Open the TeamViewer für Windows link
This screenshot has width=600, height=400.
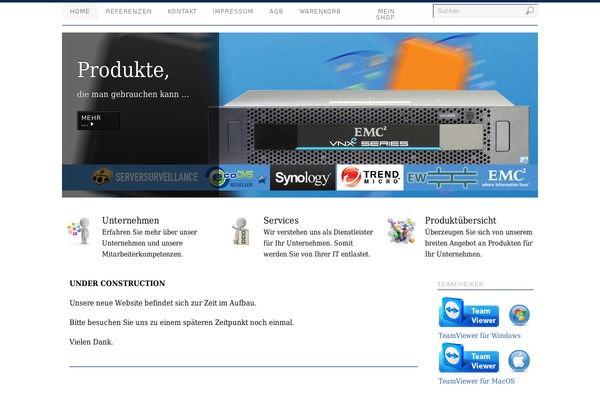(x=479, y=336)
